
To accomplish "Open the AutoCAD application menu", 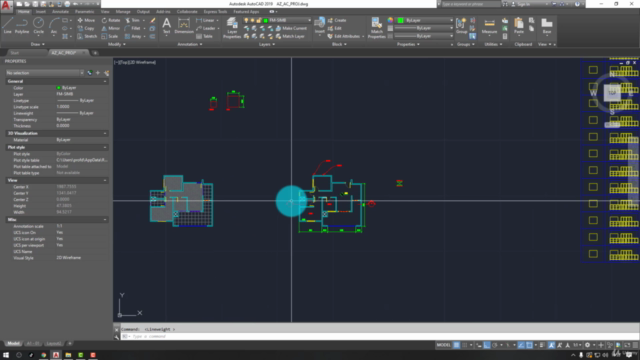I will tap(6, 6).
